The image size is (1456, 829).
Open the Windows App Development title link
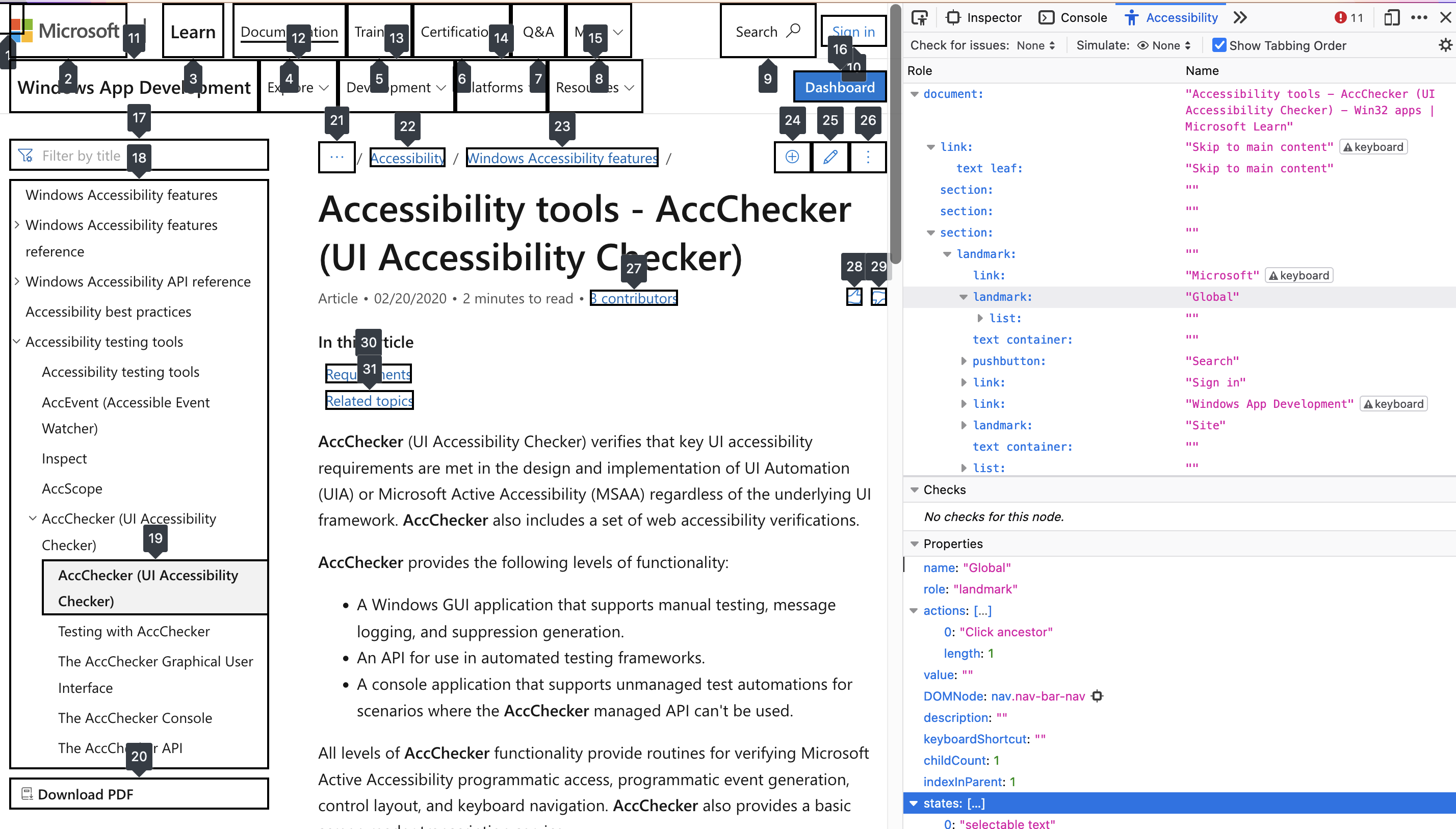click(134, 87)
